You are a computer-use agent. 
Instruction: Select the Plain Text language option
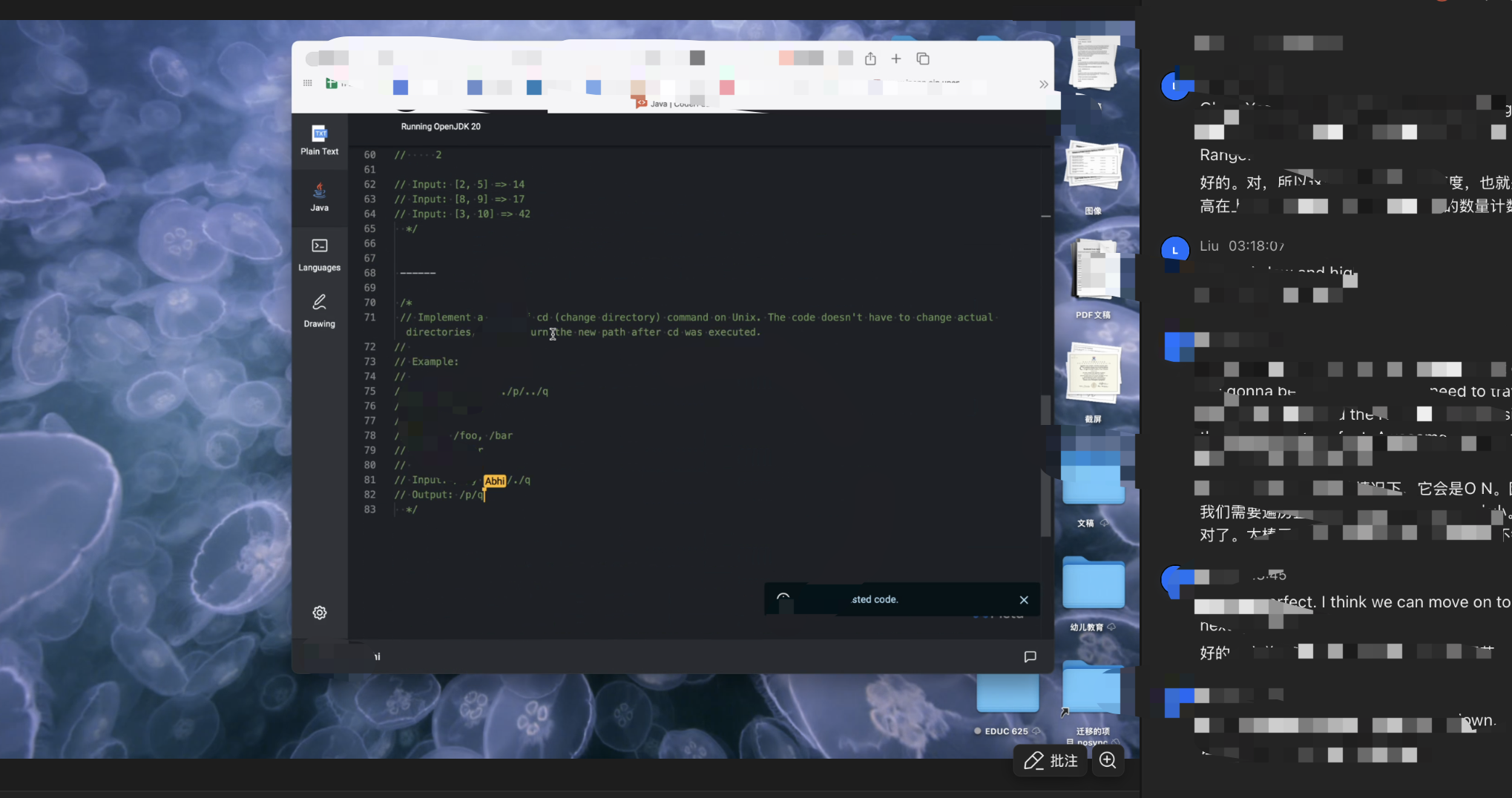pos(319,139)
